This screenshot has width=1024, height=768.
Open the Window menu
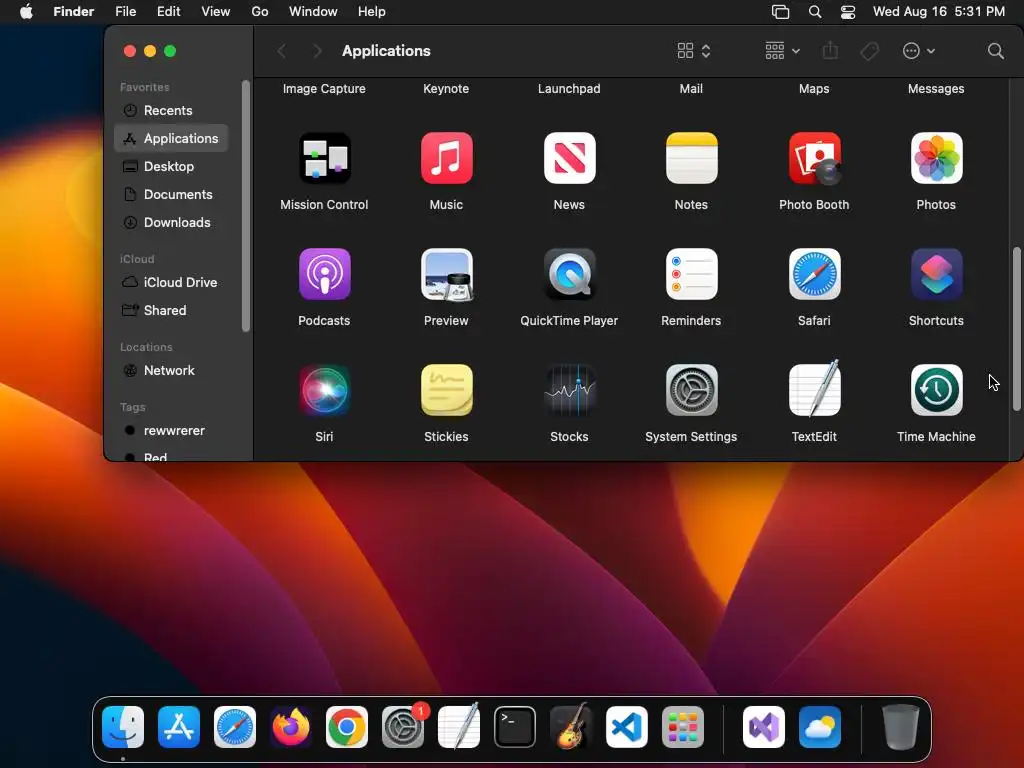pyautogui.click(x=313, y=12)
